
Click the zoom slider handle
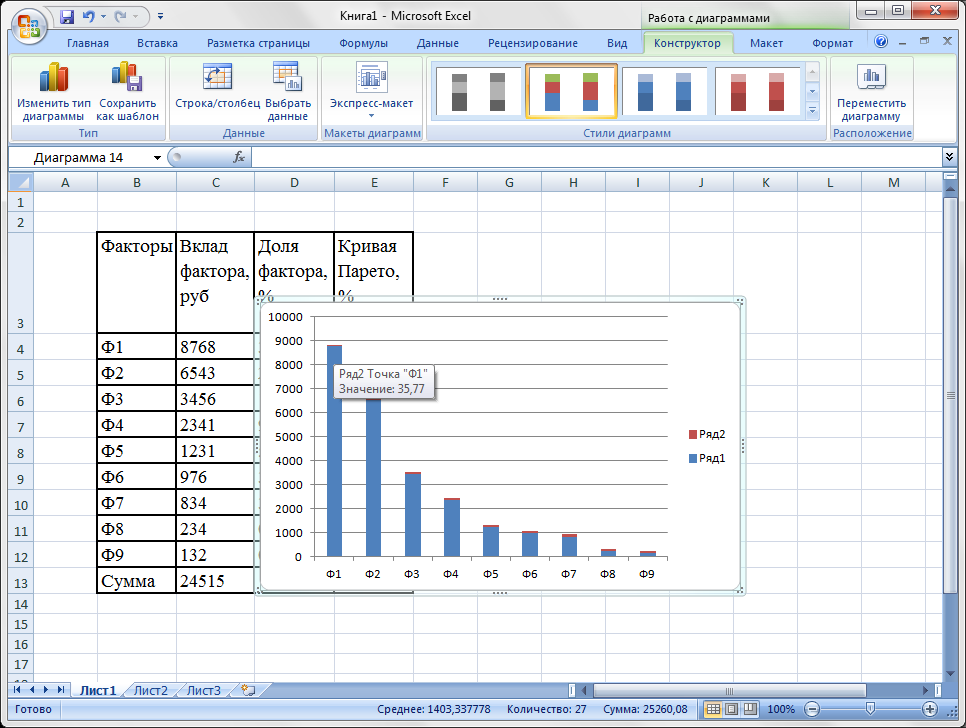pos(870,709)
